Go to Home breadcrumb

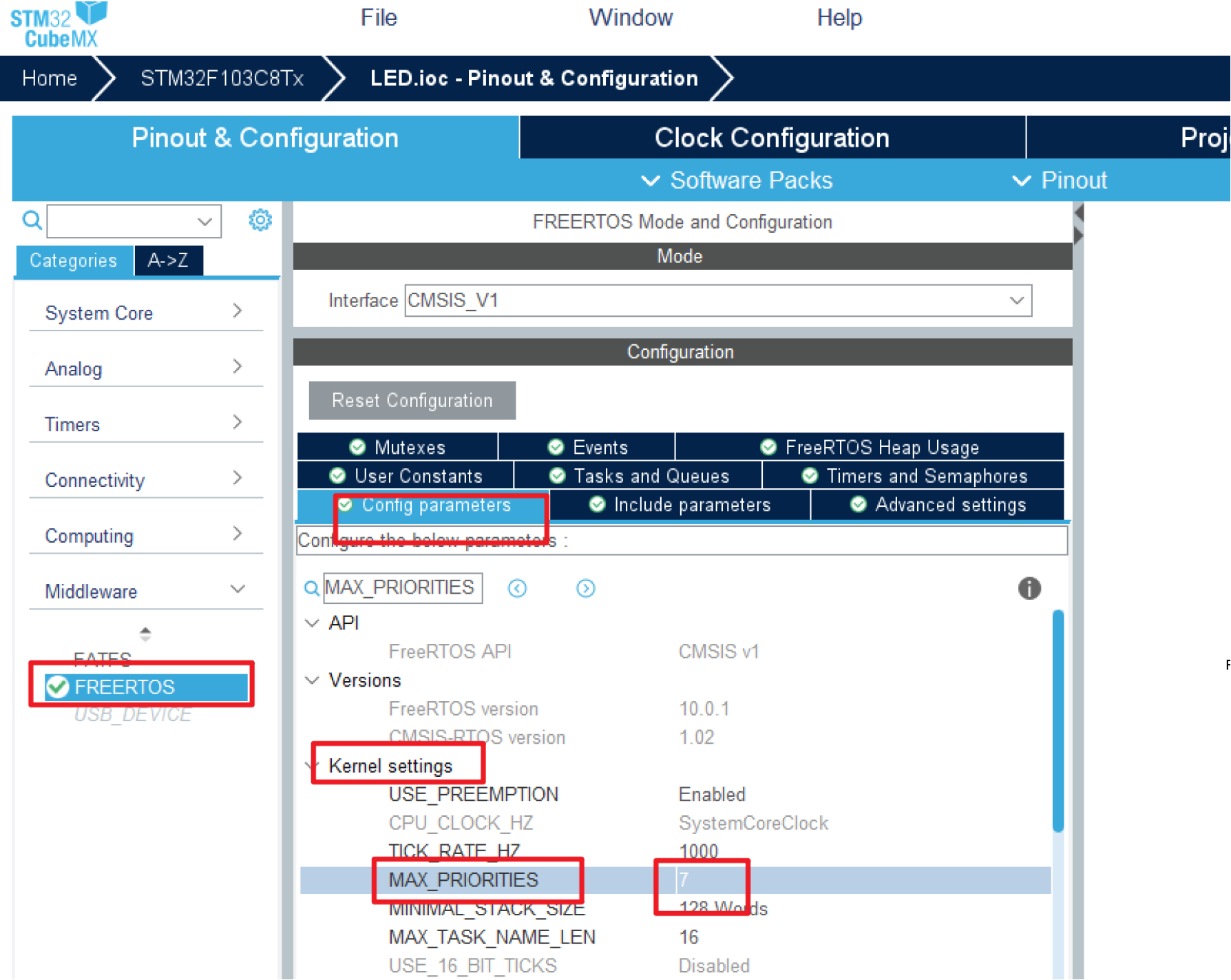[x=49, y=78]
